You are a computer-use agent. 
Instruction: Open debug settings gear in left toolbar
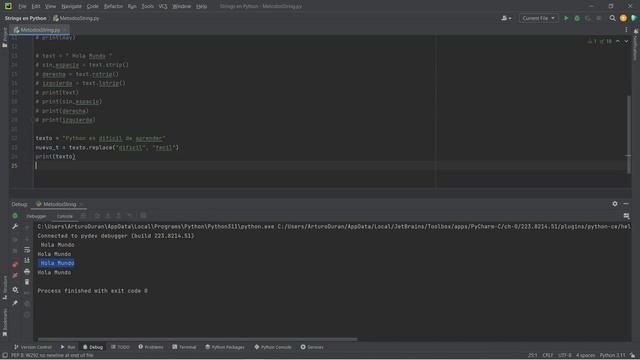[x=15, y=290]
